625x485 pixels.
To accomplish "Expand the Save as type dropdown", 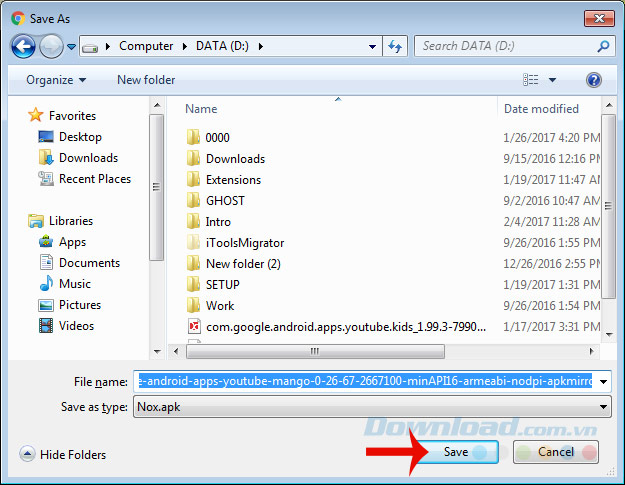I will tap(602, 406).
